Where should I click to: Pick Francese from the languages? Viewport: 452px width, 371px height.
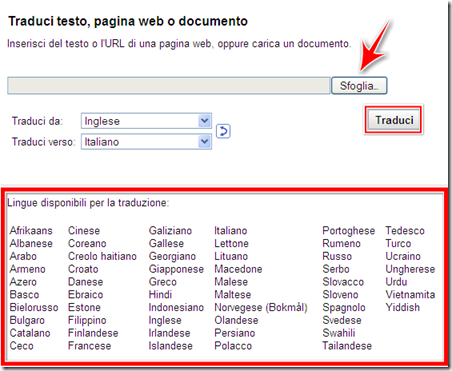[90, 346]
